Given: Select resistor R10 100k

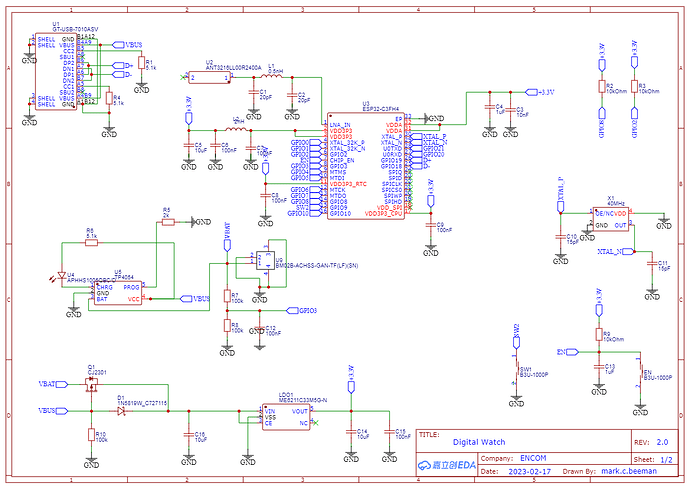Looking at the screenshot, I should [x=91, y=435].
